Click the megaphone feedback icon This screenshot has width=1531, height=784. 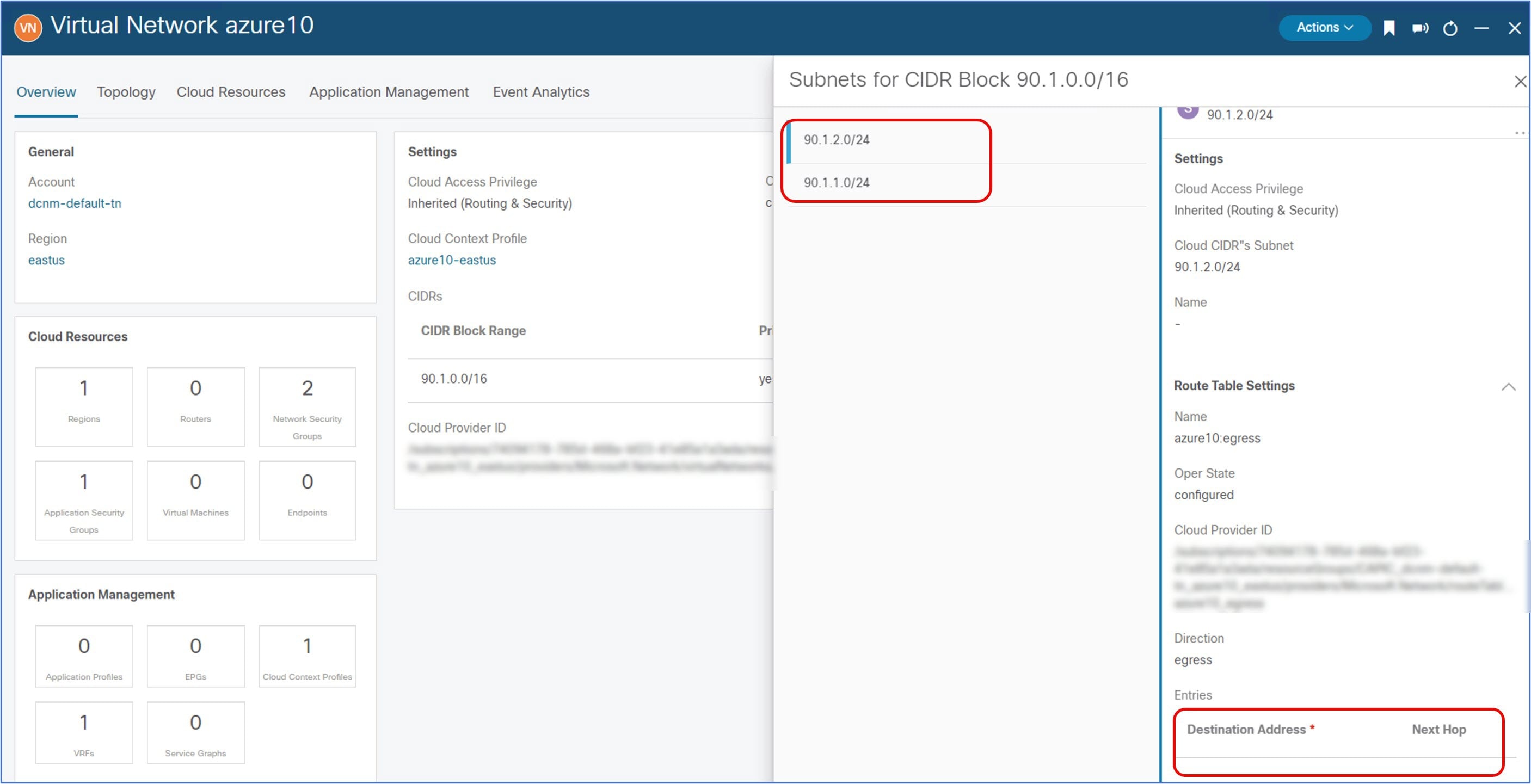click(1420, 28)
